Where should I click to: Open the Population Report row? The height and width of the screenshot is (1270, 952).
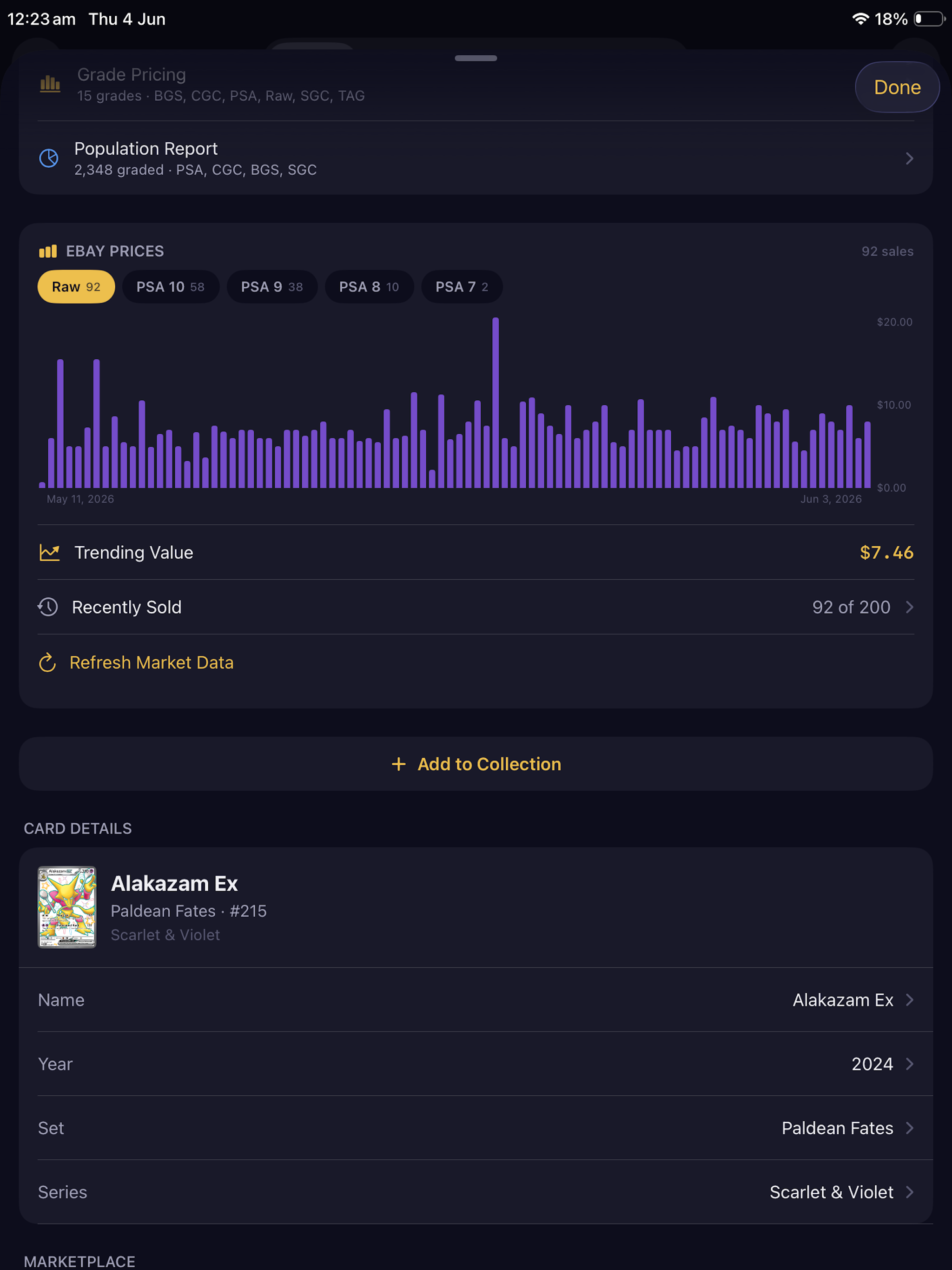pyautogui.click(x=476, y=159)
